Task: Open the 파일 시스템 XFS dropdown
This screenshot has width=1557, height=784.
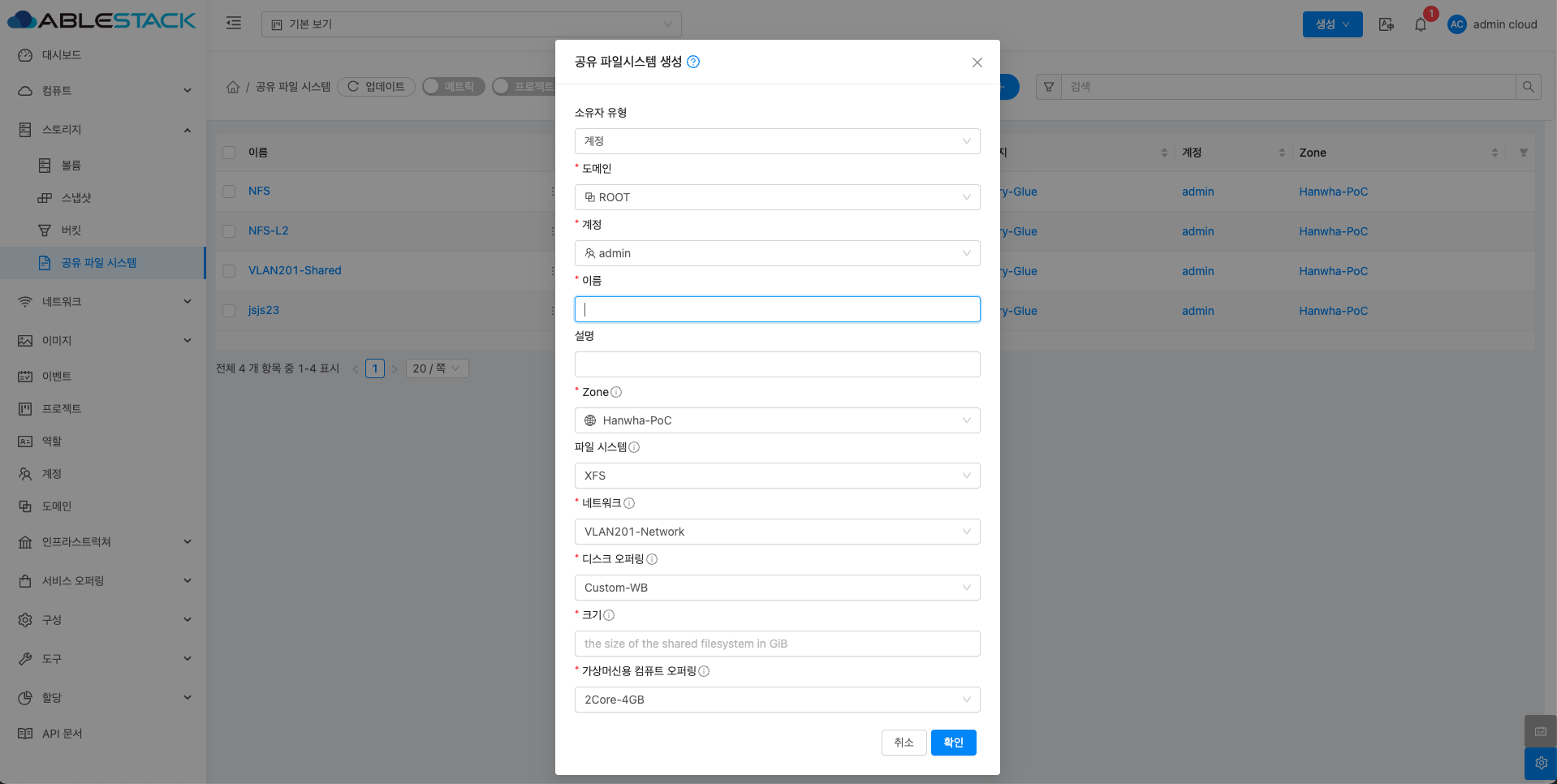Action: (777, 476)
